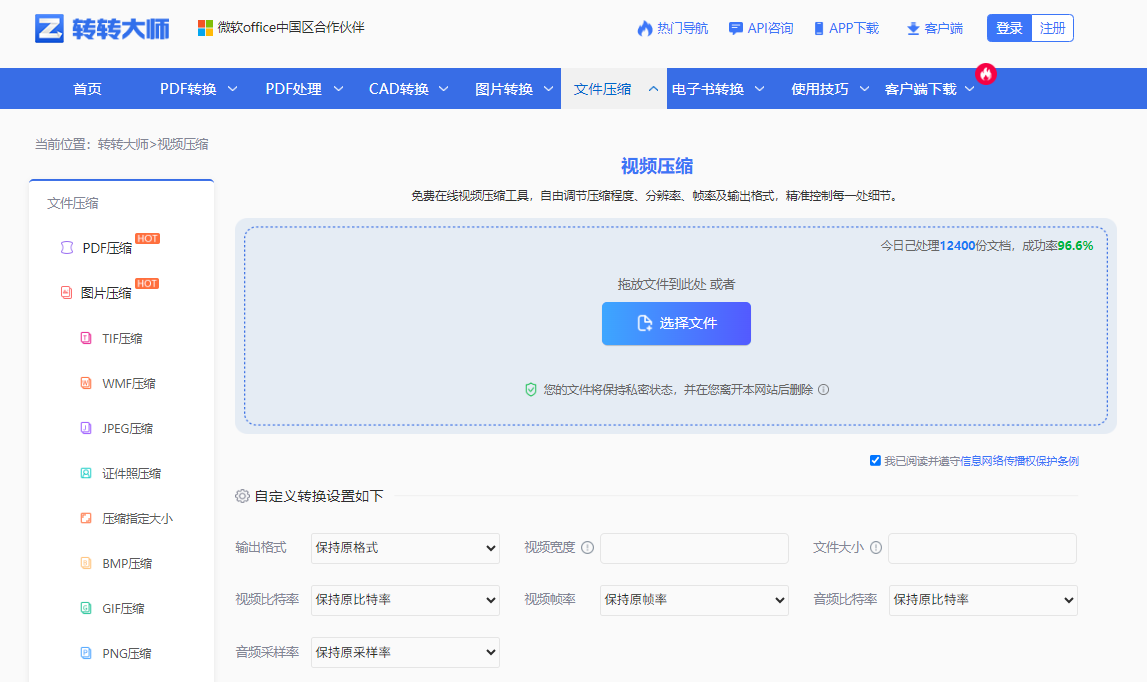Screen dimensions: 1147x682
Task: Click the 选择文件 upload button
Action: (676, 323)
